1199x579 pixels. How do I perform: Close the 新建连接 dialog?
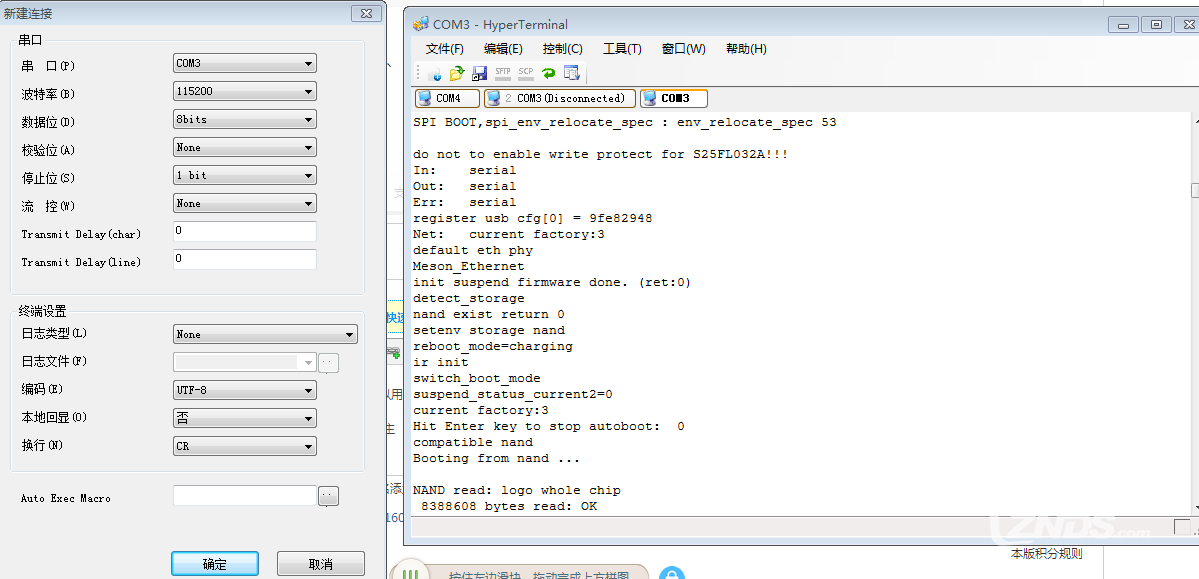[x=367, y=13]
